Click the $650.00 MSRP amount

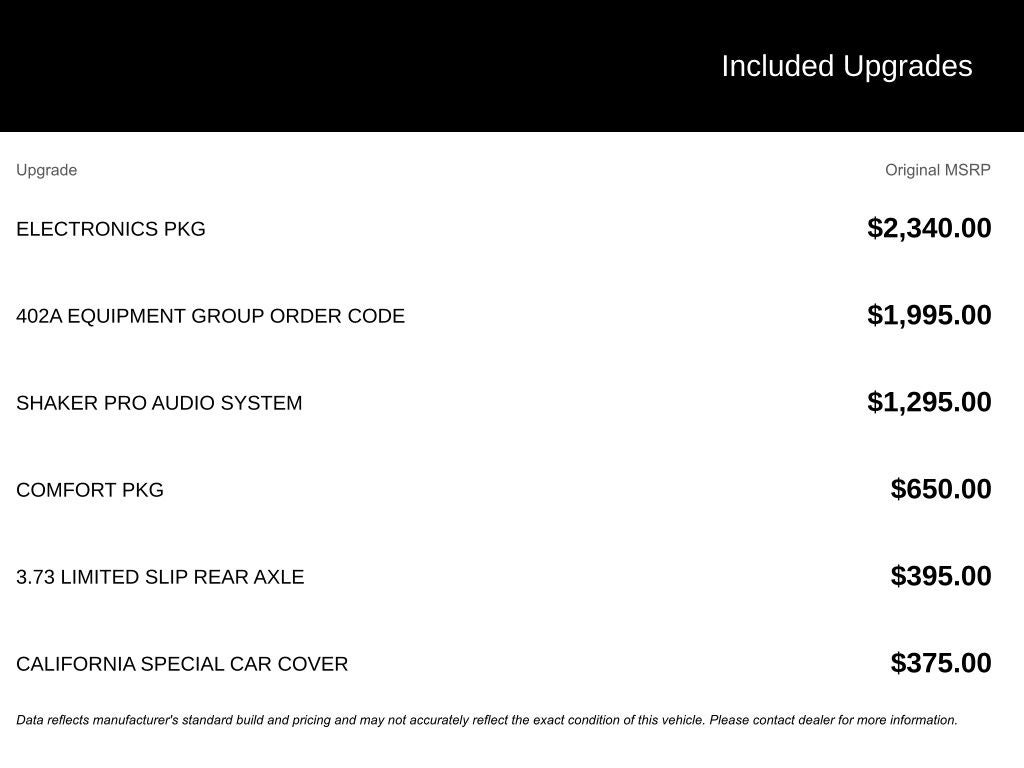point(941,489)
